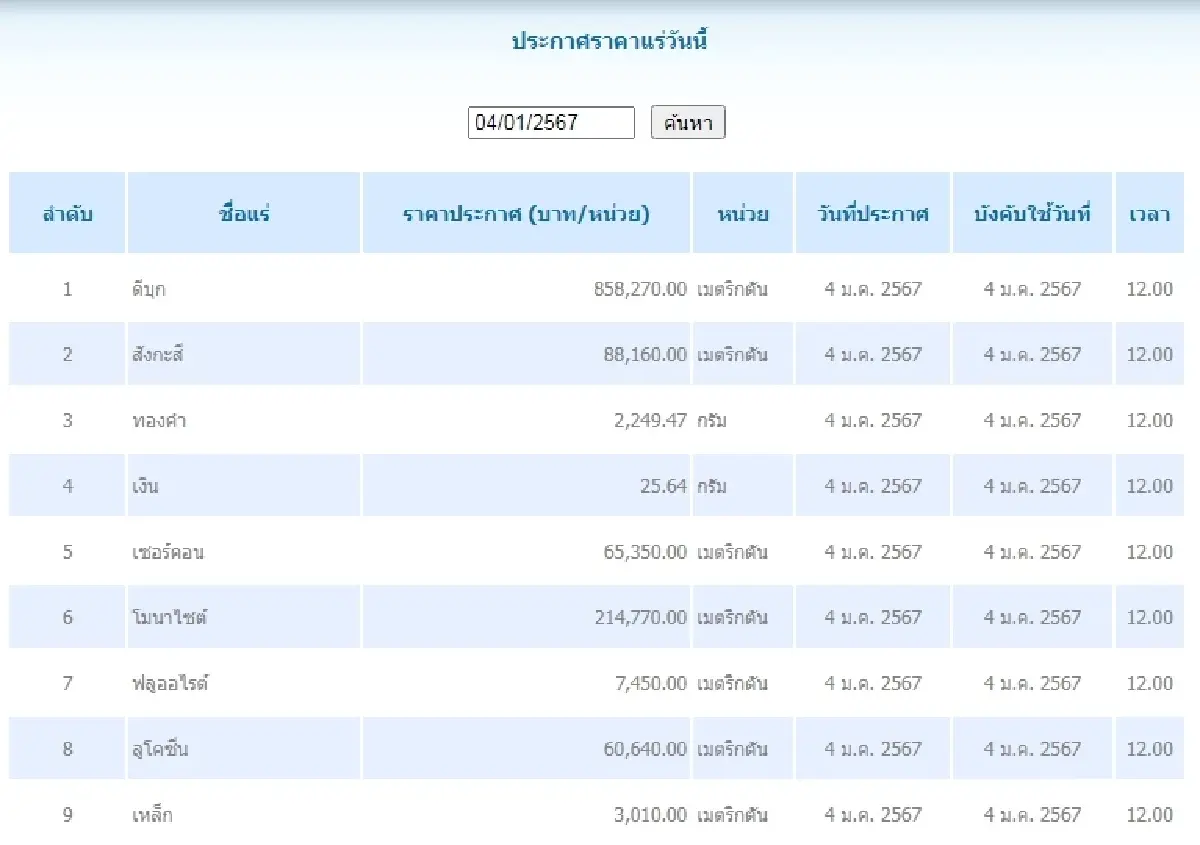The image size is (1200, 845).
Task: Click mineral name เหล็ก
Action: click(x=152, y=815)
